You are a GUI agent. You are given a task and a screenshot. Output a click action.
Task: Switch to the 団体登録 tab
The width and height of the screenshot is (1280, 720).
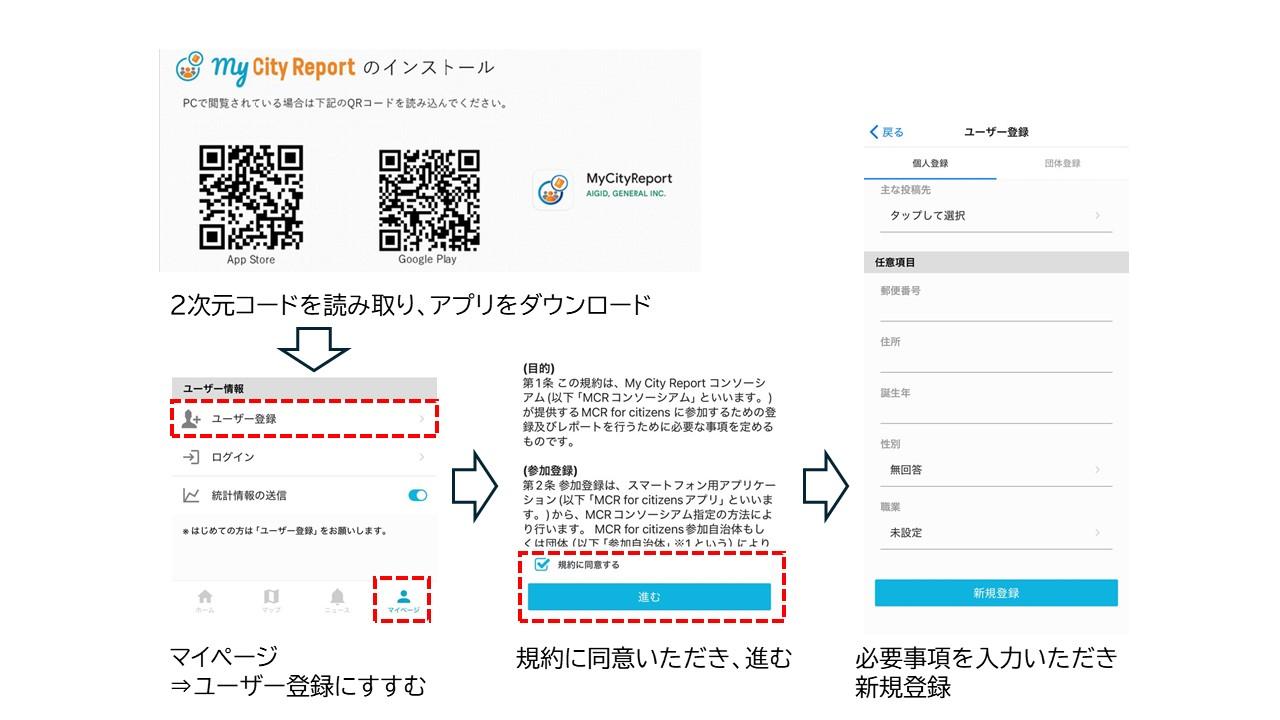(1062, 163)
